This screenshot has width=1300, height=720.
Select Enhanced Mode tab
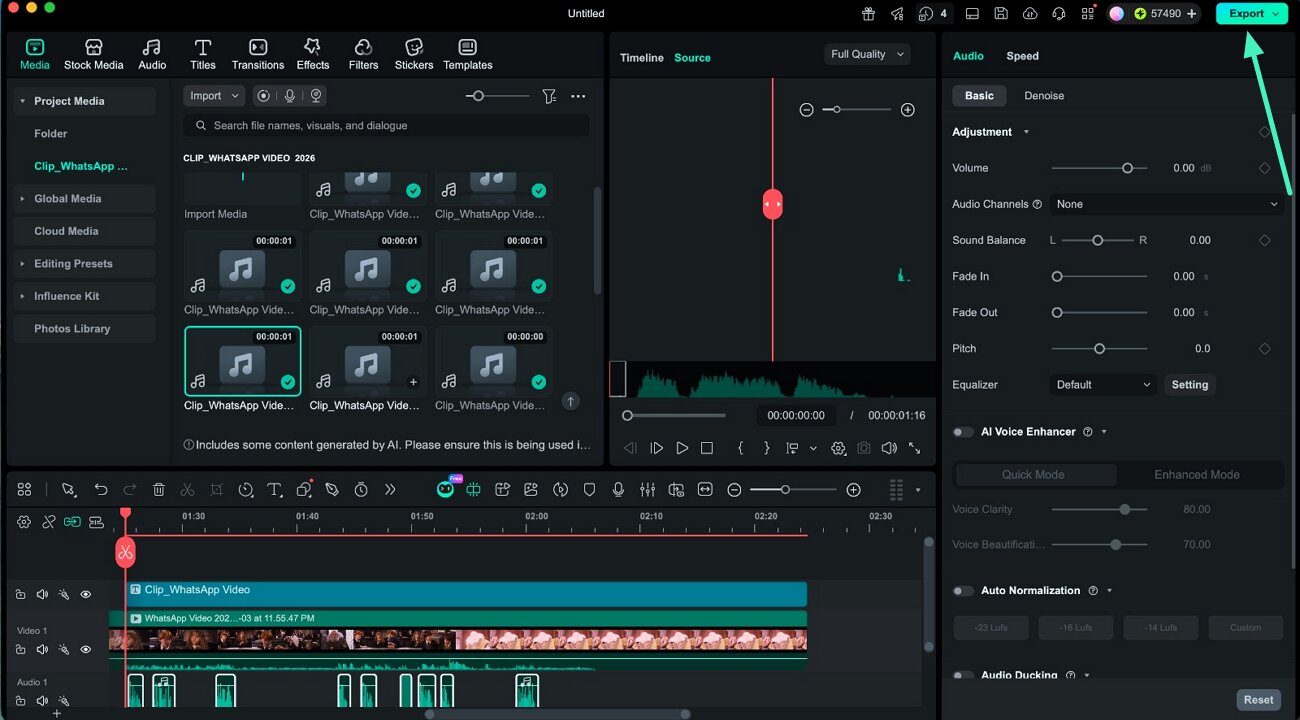tap(1197, 475)
